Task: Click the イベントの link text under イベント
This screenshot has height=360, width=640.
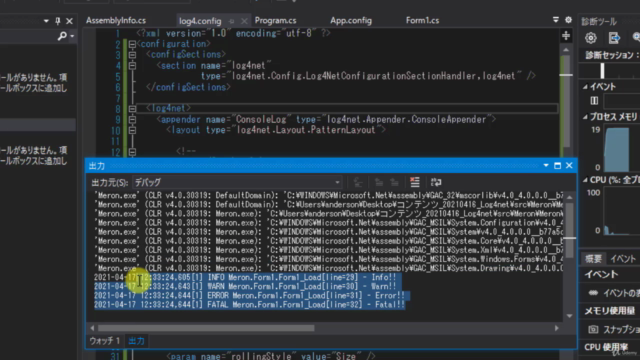Action: click(621, 293)
